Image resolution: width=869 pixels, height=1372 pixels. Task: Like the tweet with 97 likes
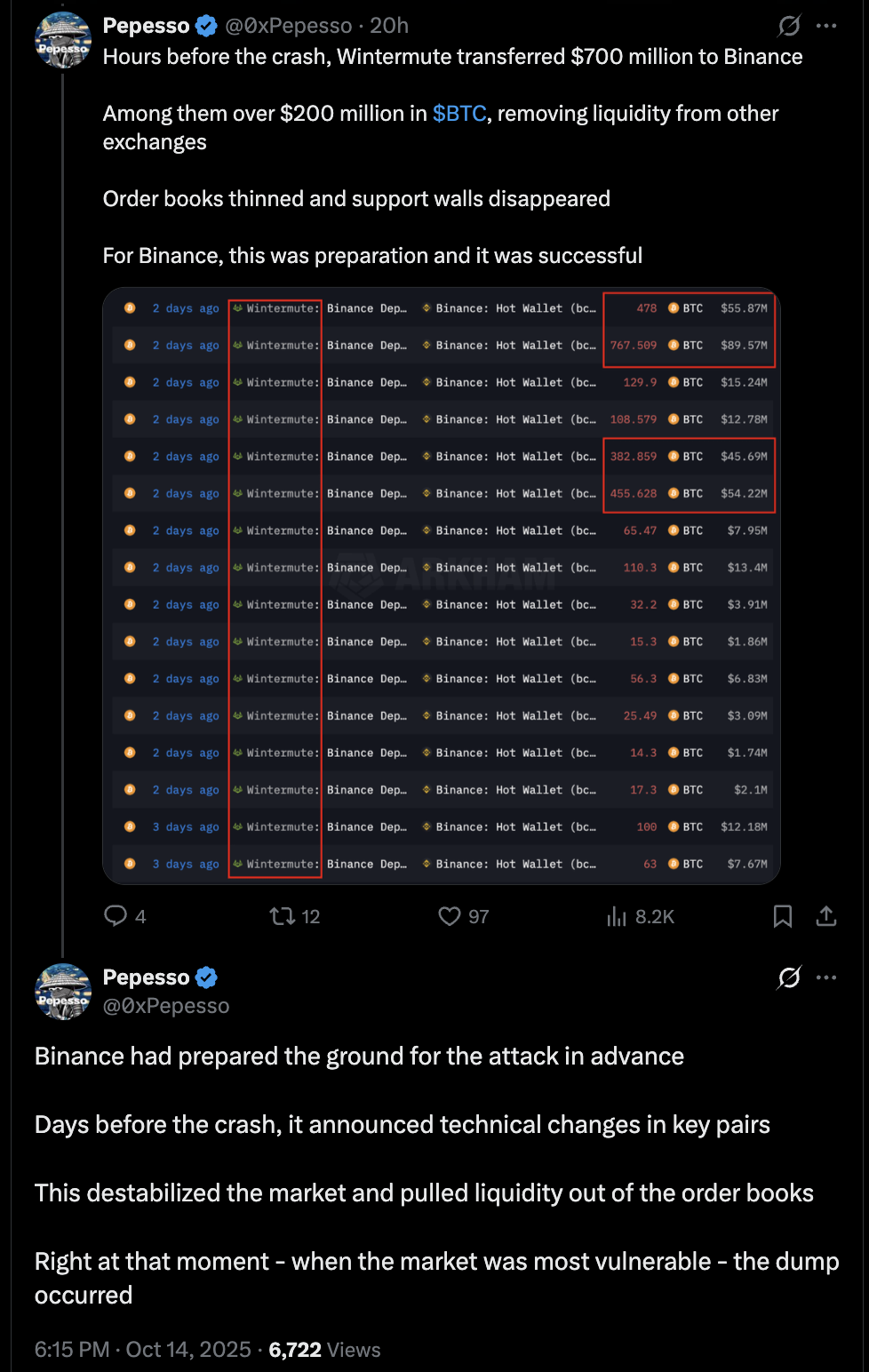pyautogui.click(x=450, y=916)
